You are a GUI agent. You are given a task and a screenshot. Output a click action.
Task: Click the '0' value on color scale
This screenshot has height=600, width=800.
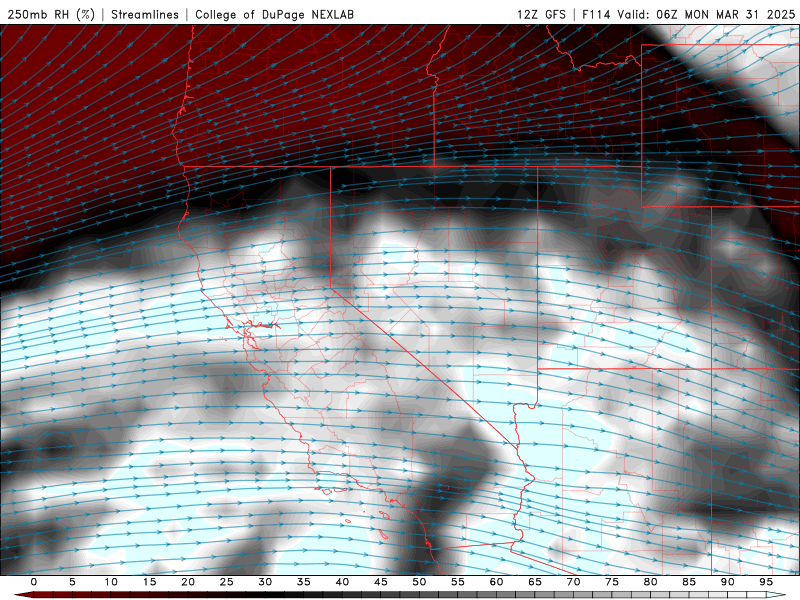coord(34,582)
